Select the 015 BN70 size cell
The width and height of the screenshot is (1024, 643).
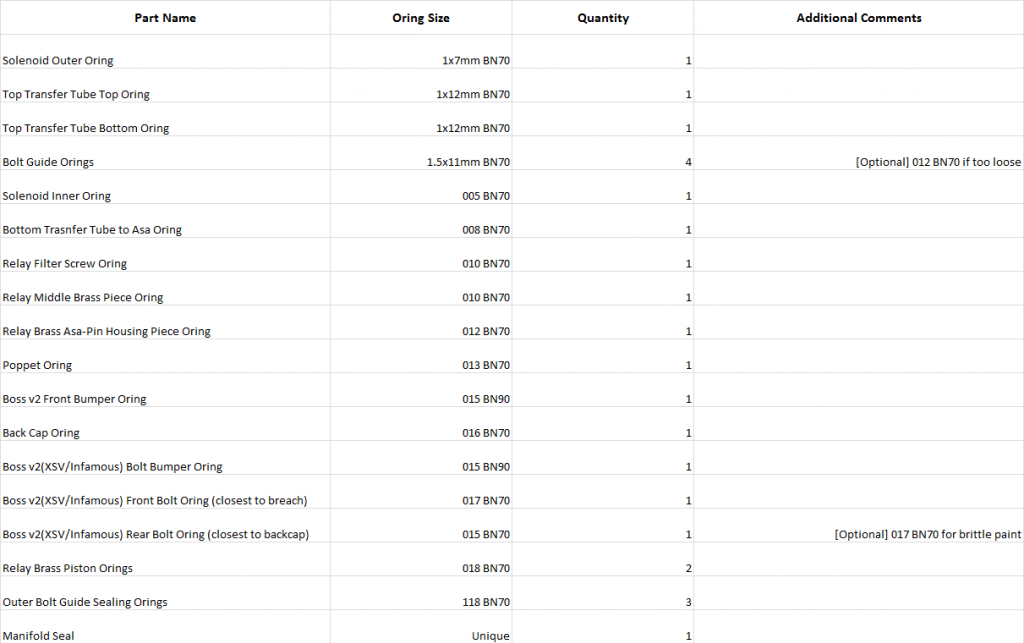point(421,527)
